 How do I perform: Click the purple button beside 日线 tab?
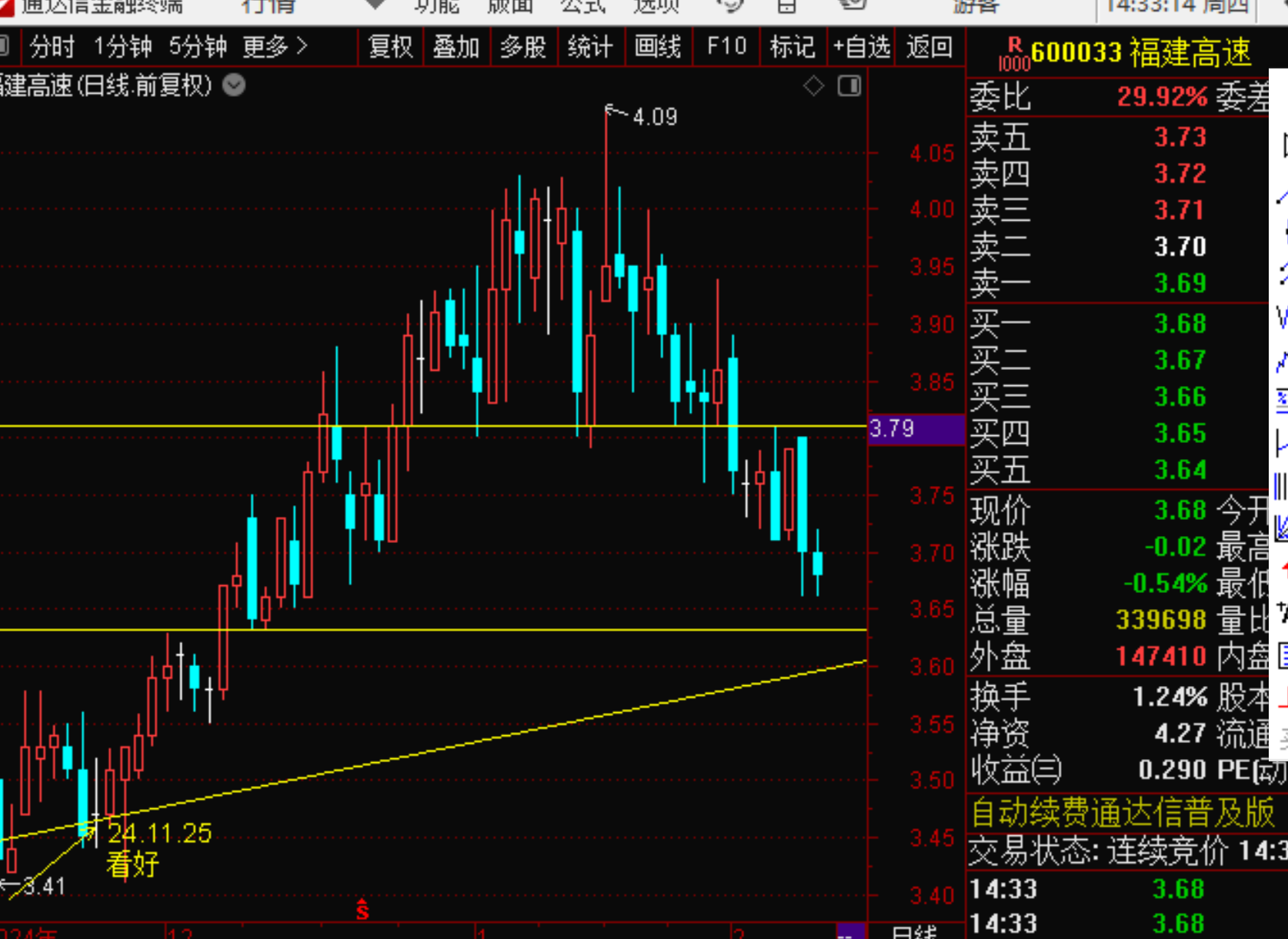pos(850,932)
